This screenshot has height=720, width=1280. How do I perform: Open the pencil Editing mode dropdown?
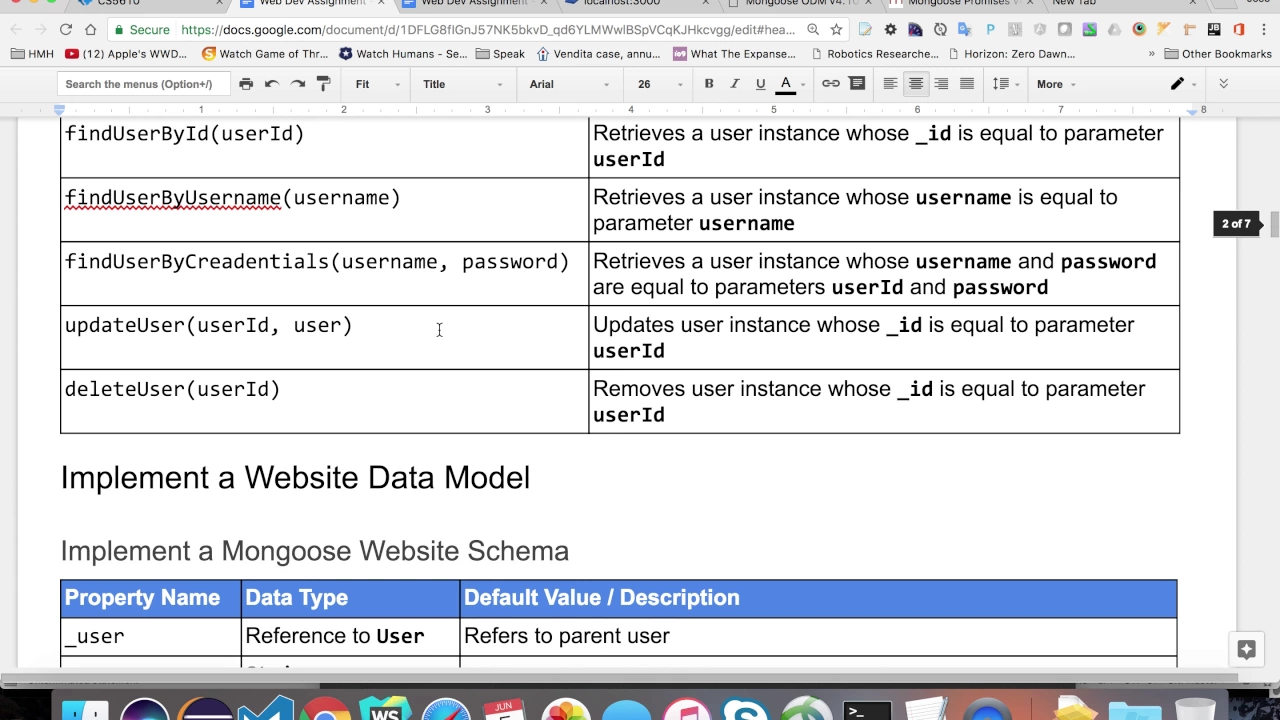1183,84
